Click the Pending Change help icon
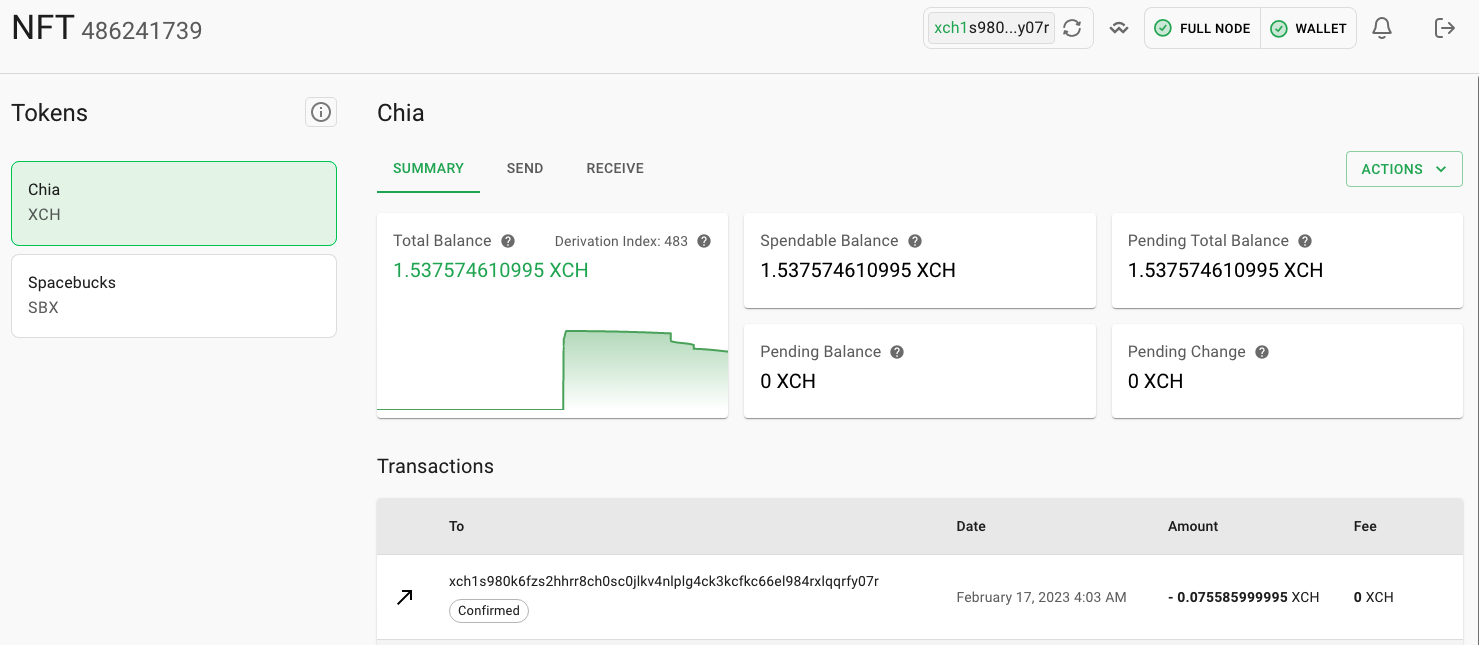This screenshot has height=645, width=1479. [1261, 351]
